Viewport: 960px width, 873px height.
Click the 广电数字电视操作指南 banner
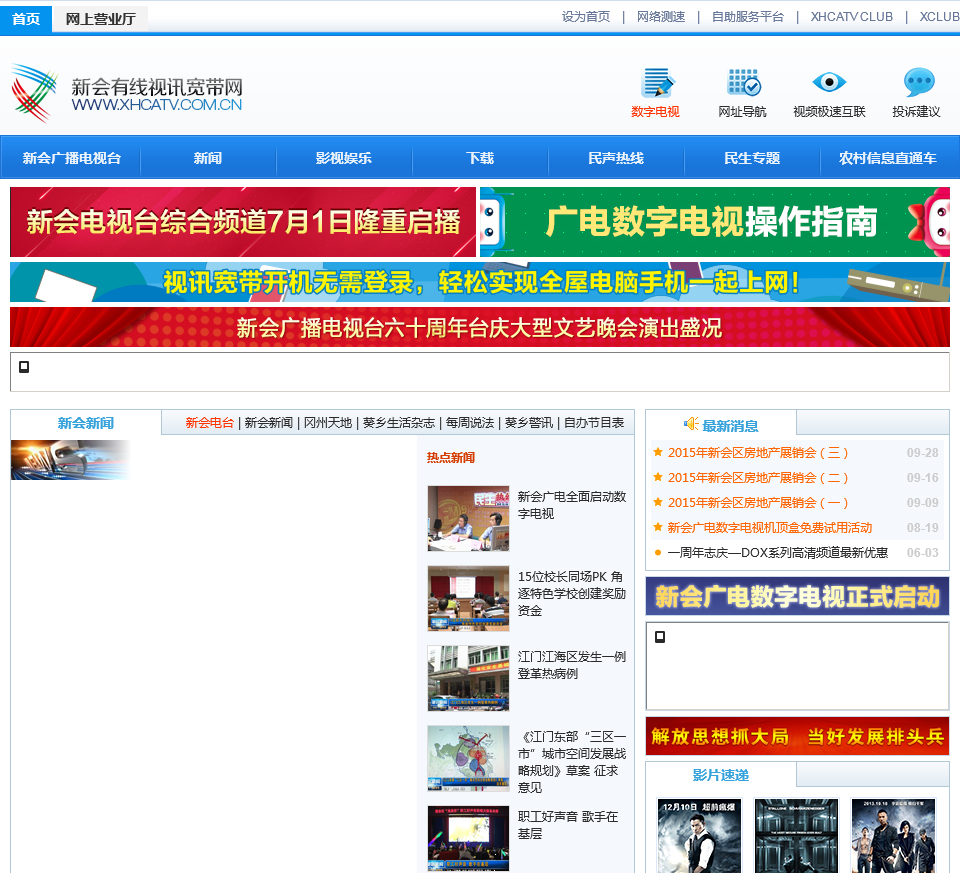pyautogui.click(x=714, y=222)
